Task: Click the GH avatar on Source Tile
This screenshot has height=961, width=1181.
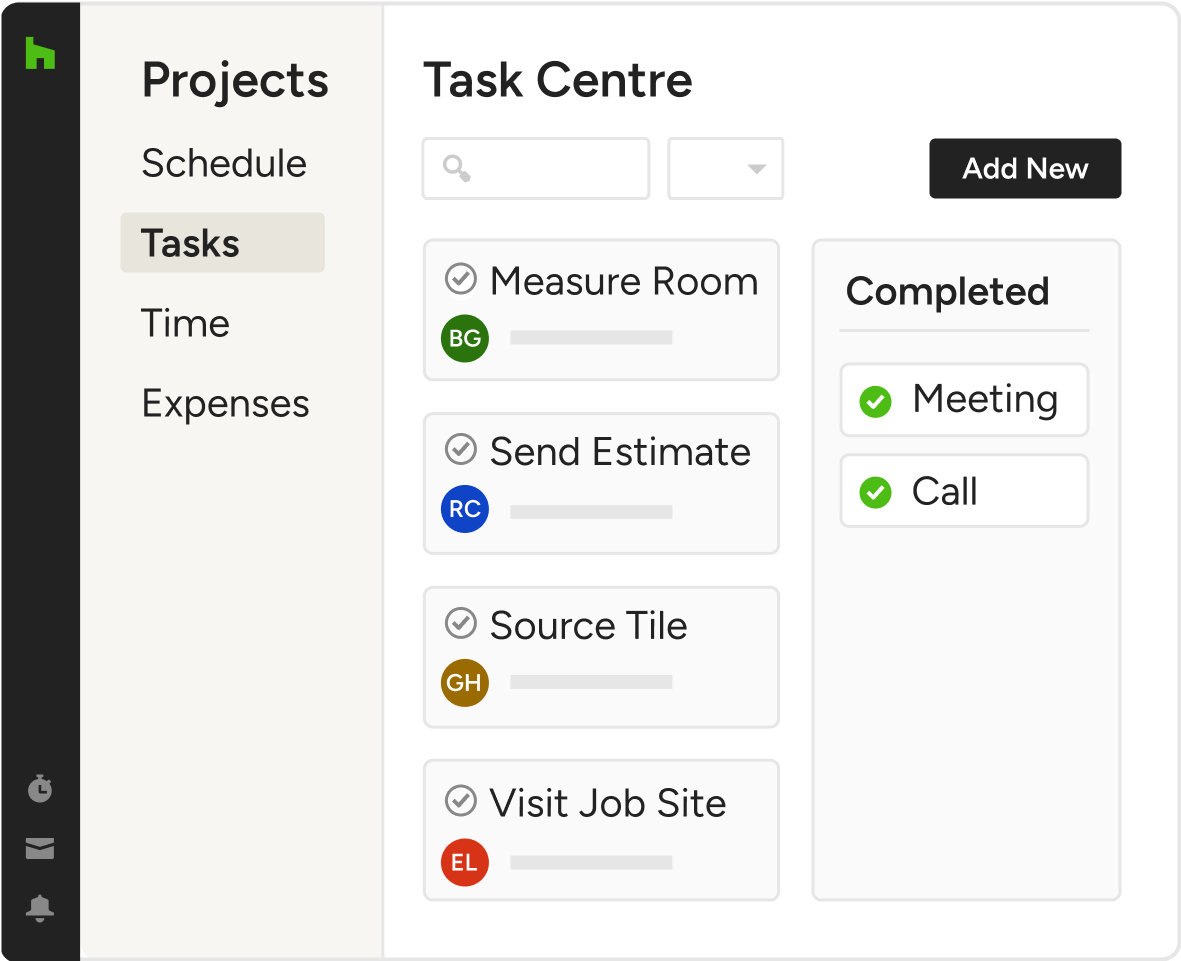Action: (465, 682)
